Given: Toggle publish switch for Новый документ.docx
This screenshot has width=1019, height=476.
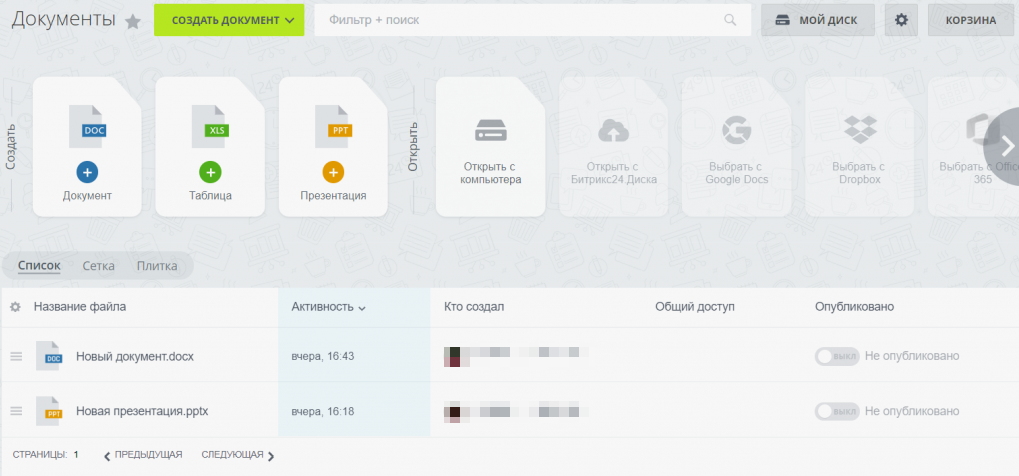Looking at the screenshot, I should click(837, 356).
